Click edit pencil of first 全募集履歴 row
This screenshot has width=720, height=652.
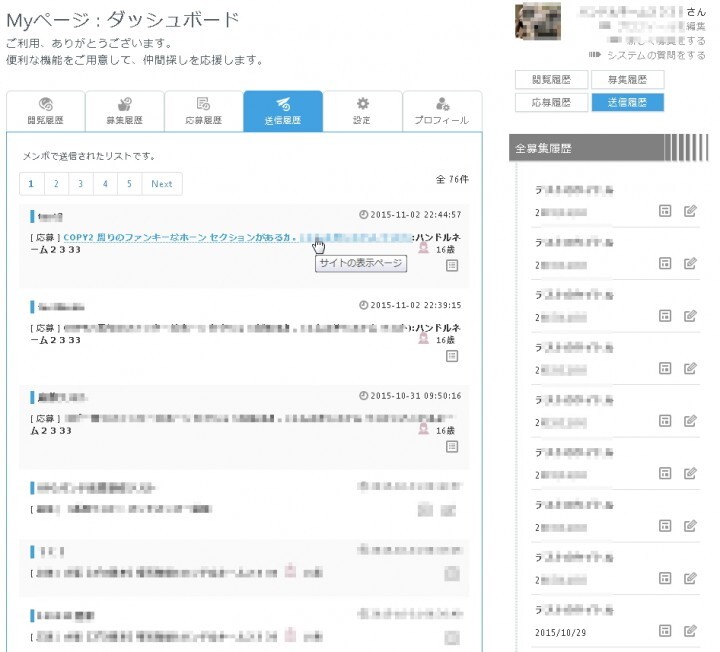point(690,211)
